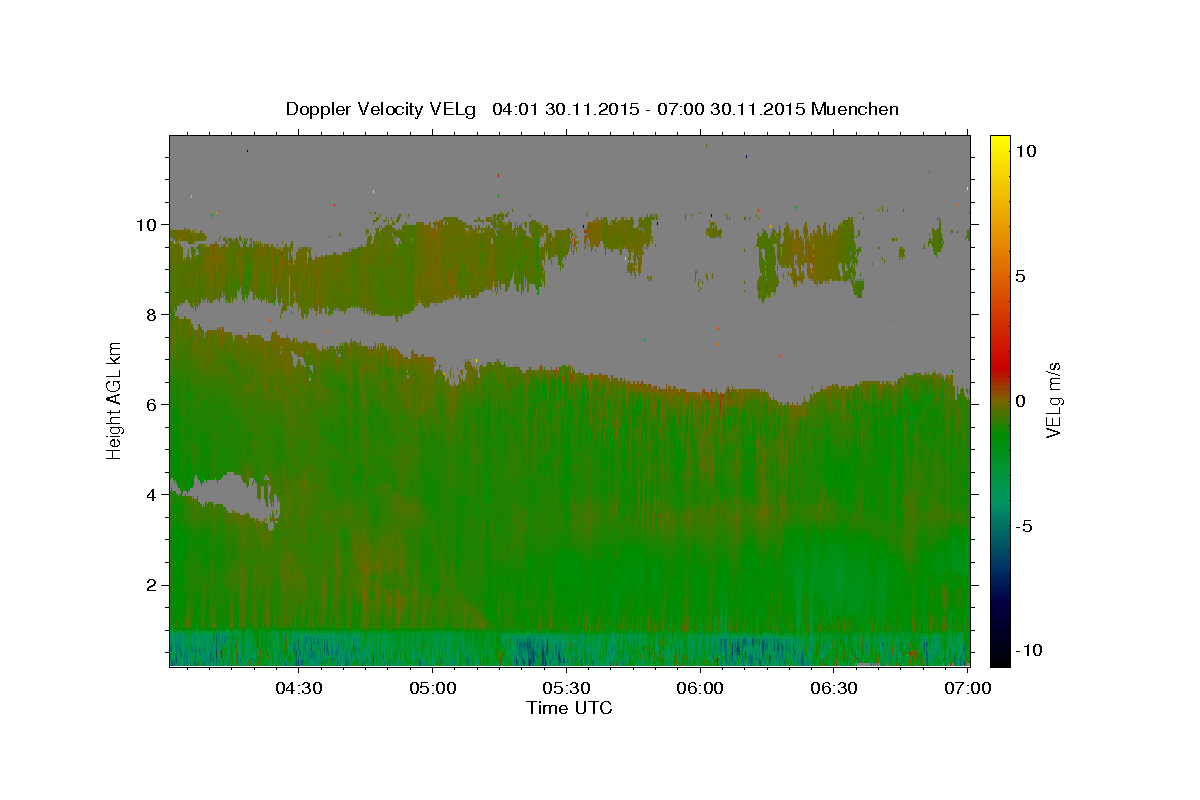Click the 06:30 time tick label
1200x800 pixels.
click(x=834, y=688)
